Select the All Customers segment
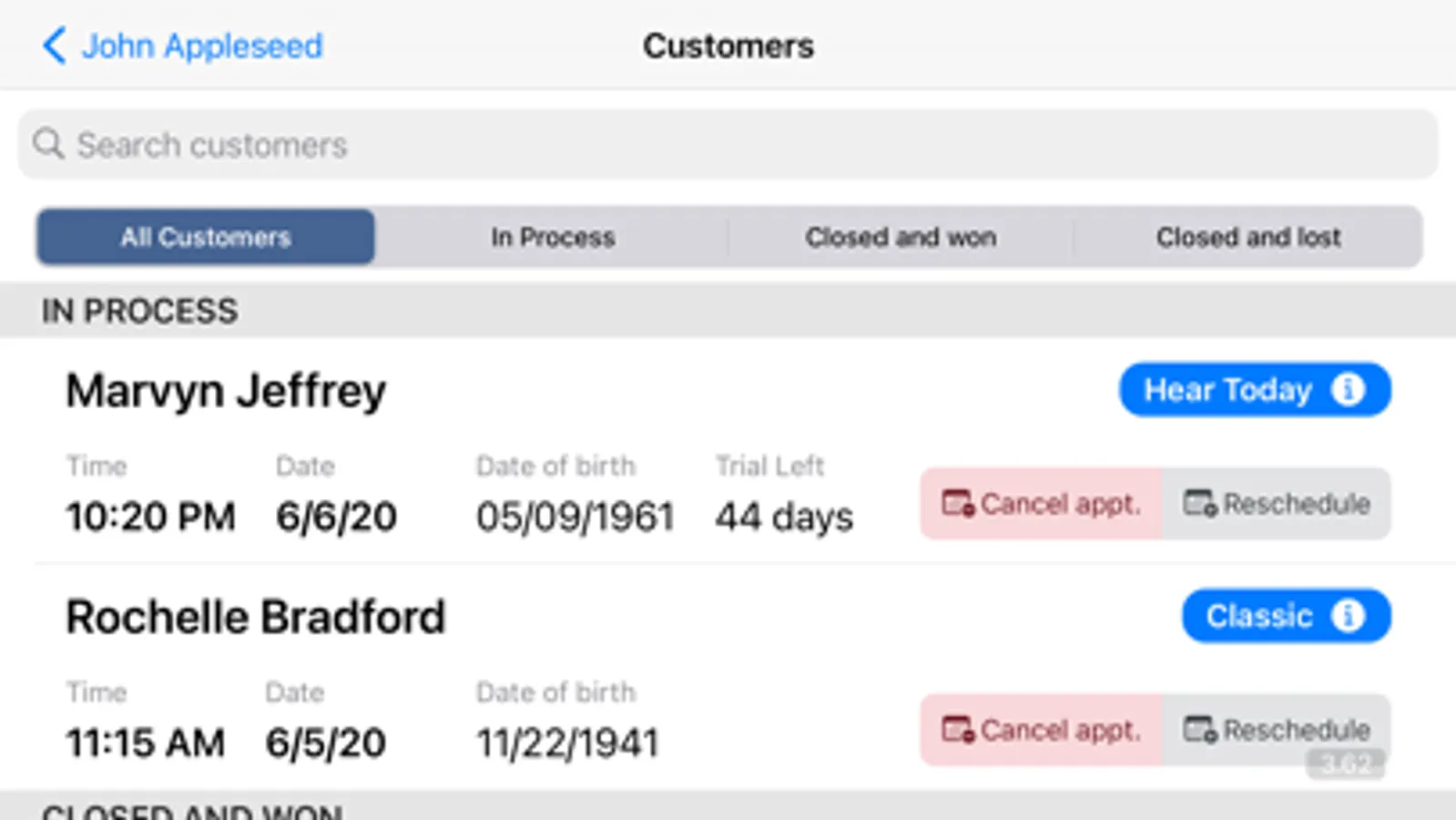This screenshot has width=1456, height=820. point(206,237)
